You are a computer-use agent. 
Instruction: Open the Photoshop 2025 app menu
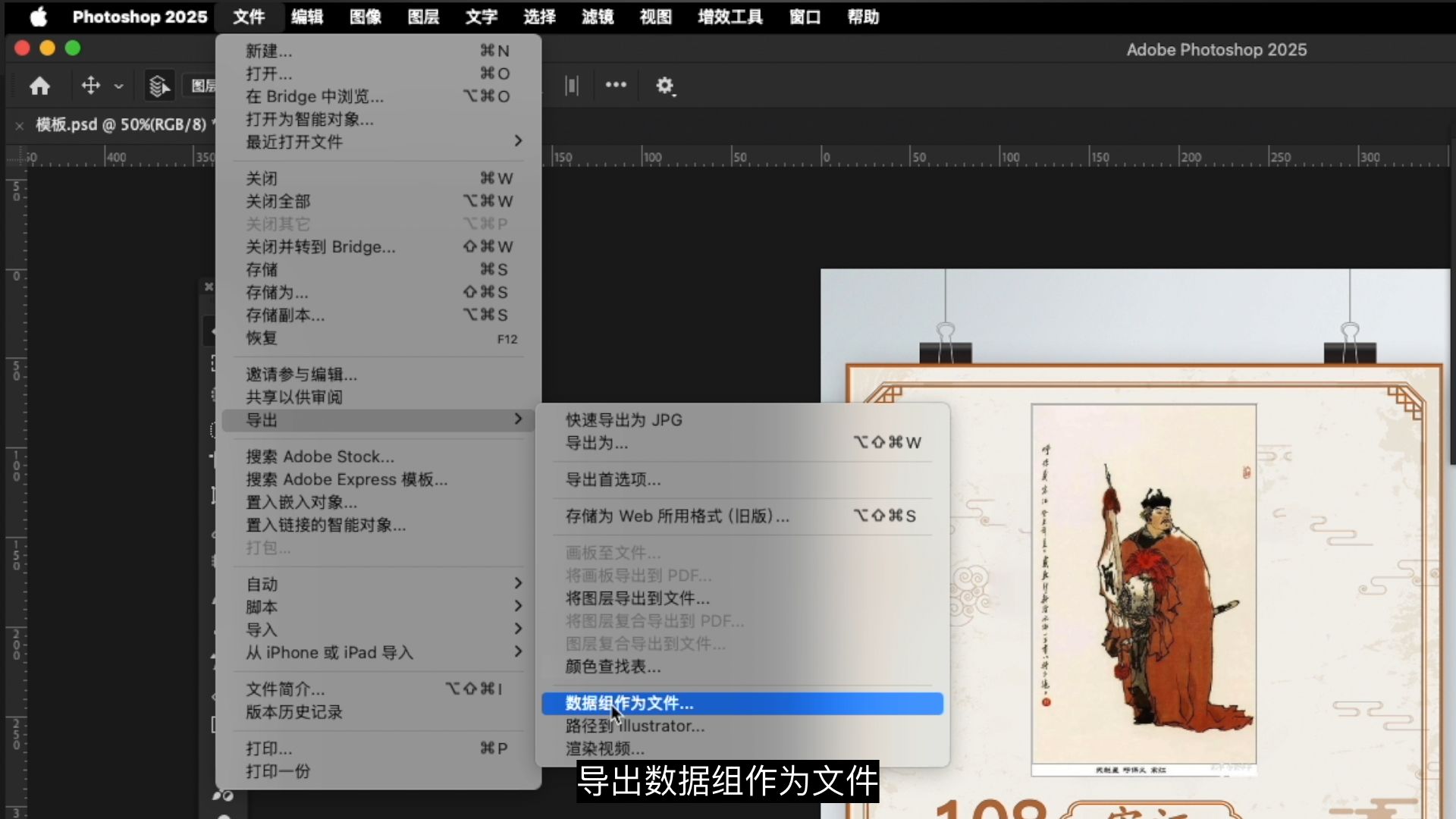(140, 17)
